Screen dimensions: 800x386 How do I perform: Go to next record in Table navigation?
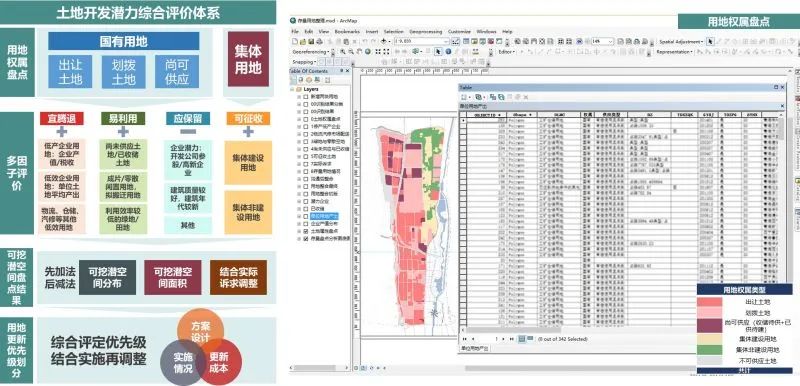[503, 339]
